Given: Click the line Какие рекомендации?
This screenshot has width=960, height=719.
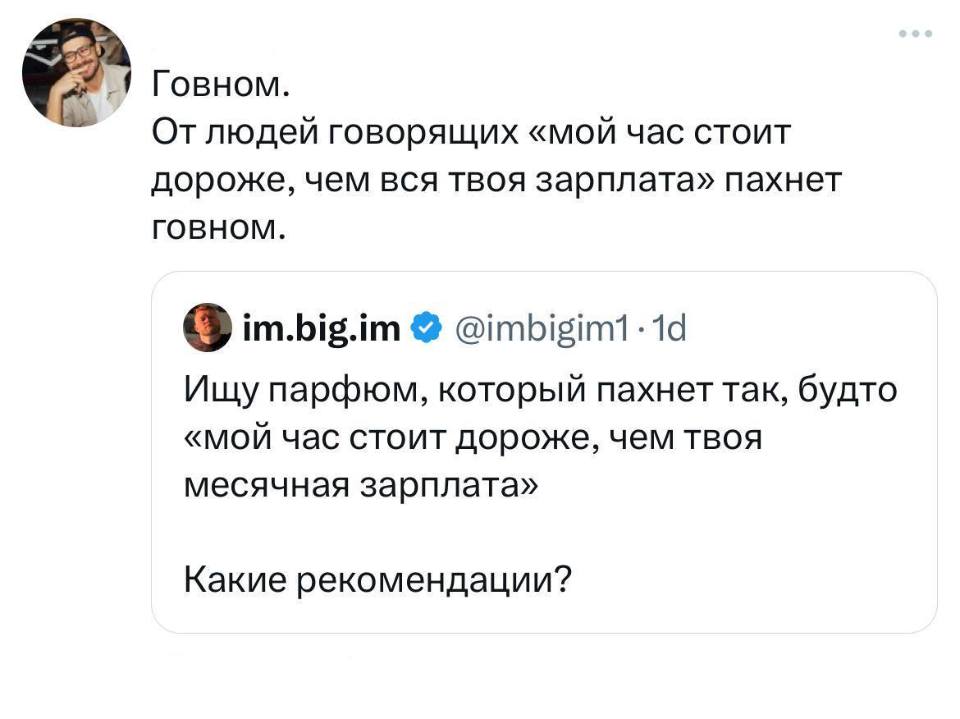Looking at the screenshot, I should click(x=380, y=575).
